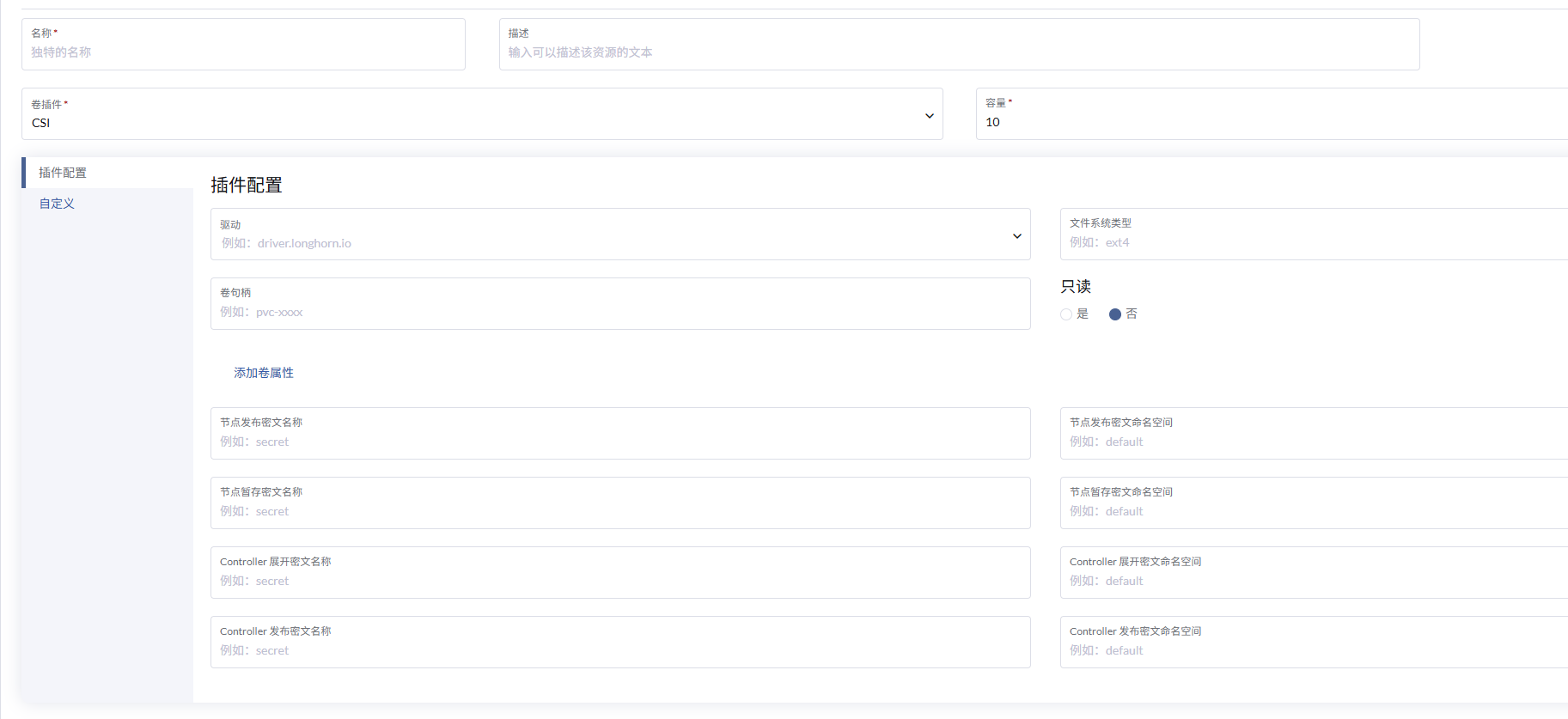
Task: Focus the Controller 发布密文名称 input
Action: click(x=619, y=650)
